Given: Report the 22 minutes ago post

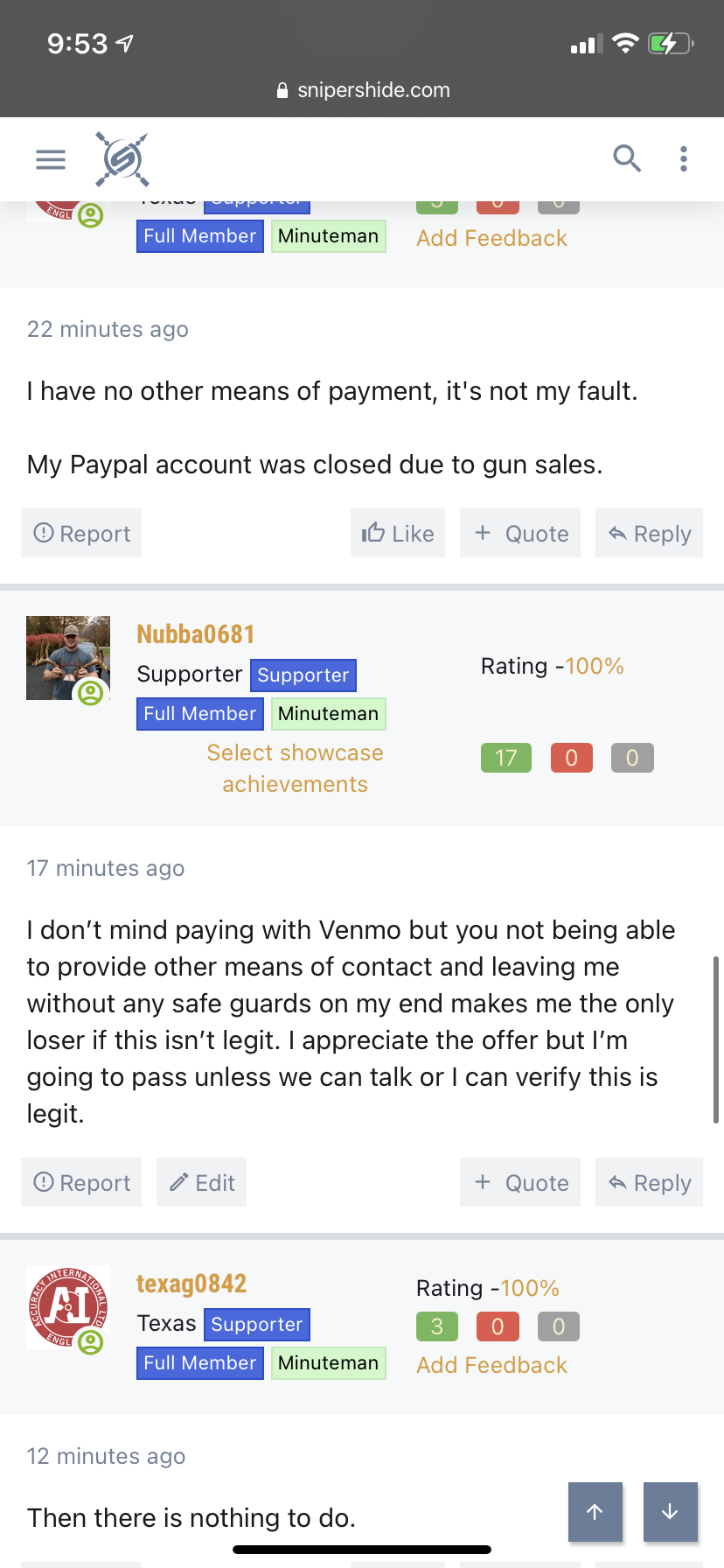Looking at the screenshot, I should tap(81, 533).
